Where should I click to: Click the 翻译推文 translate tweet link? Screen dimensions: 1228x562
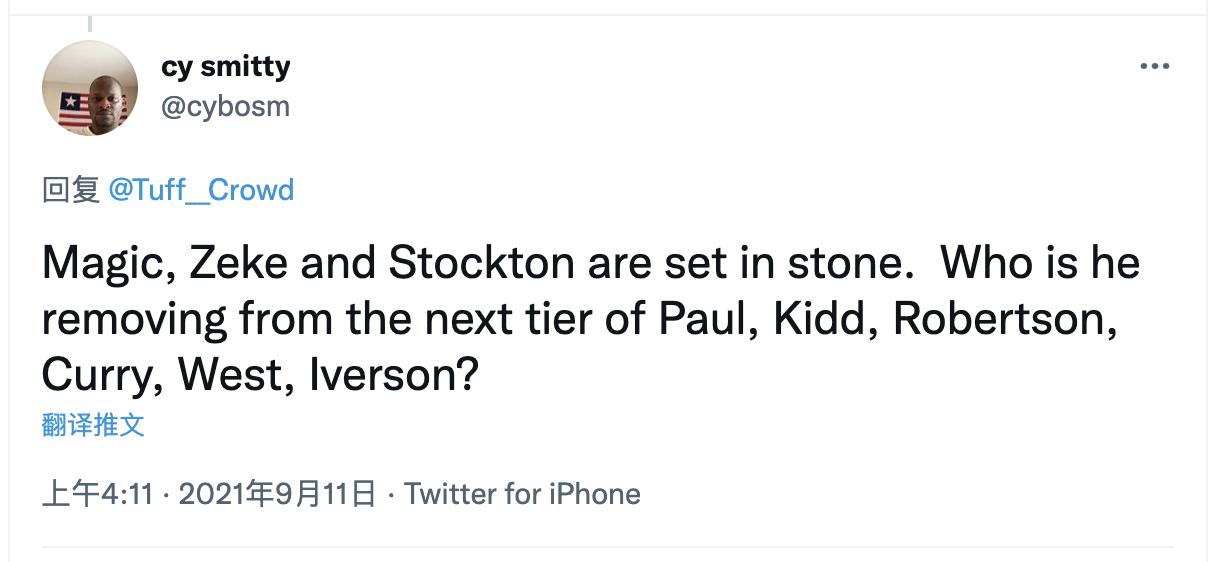coord(93,425)
